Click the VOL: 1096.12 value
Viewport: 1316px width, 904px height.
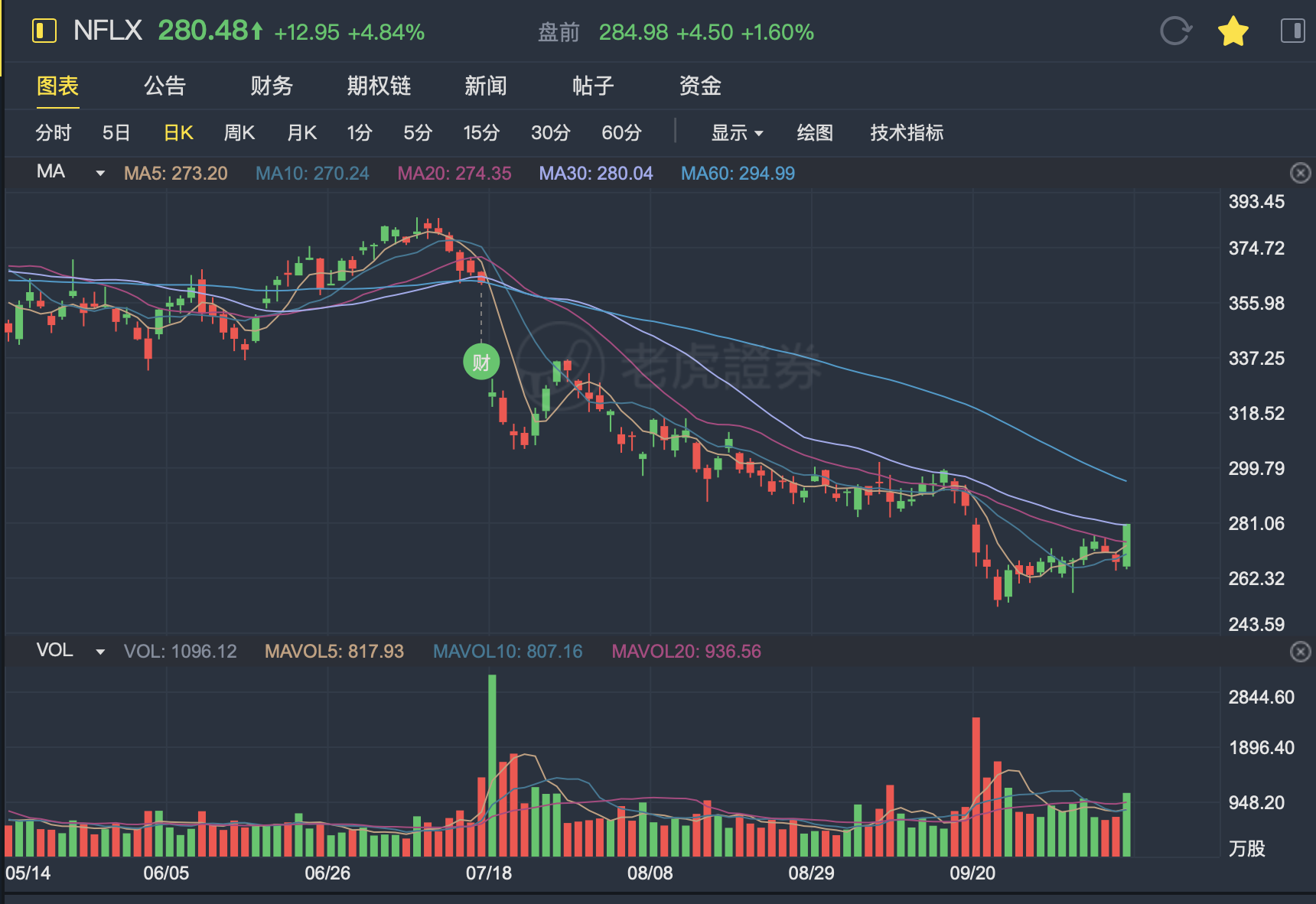(x=181, y=652)
